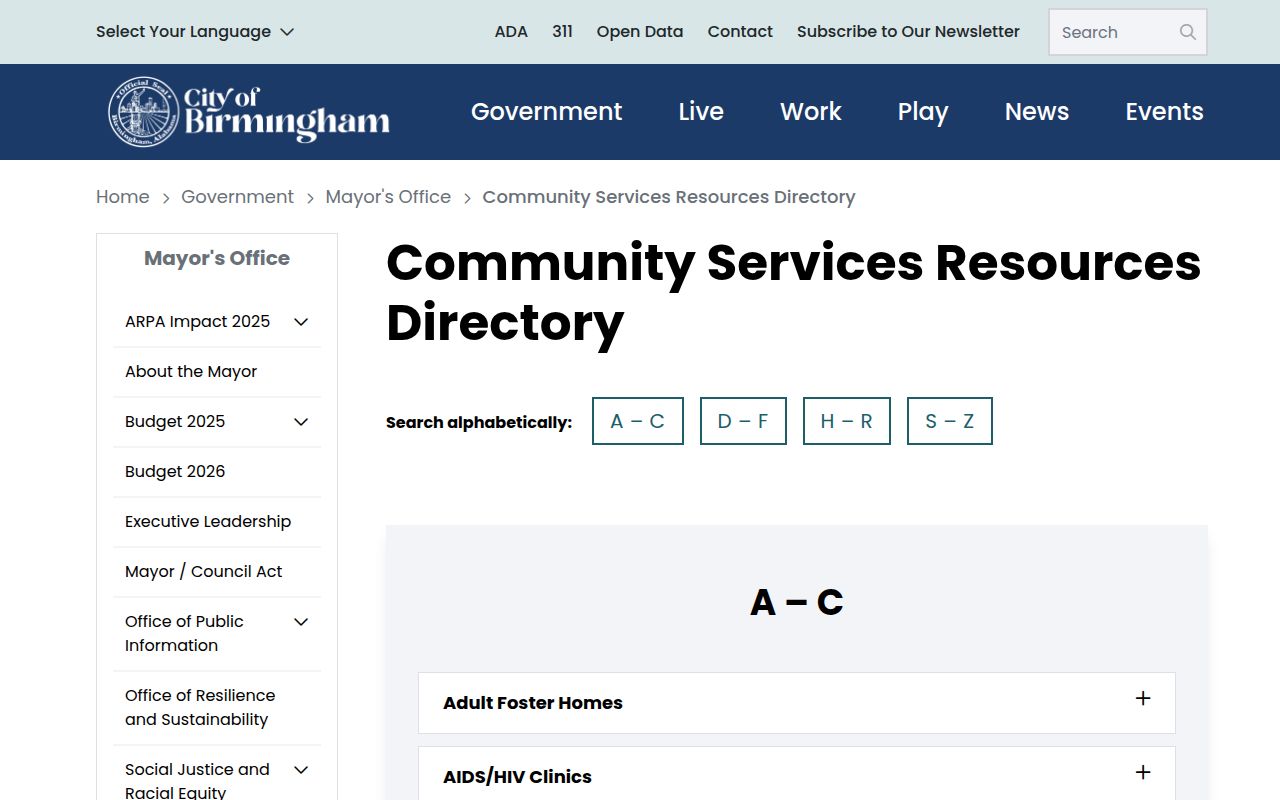Focus the Search input field
The width and height of the screenshot is (1280, 800).
click(1112, 32)
